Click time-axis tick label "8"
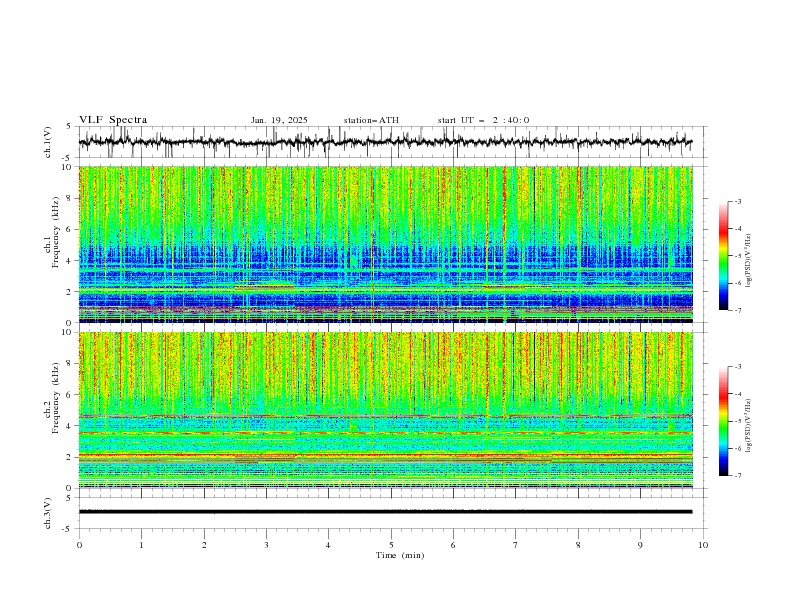This screenshot has height=612, width=792. click(578, 545)
